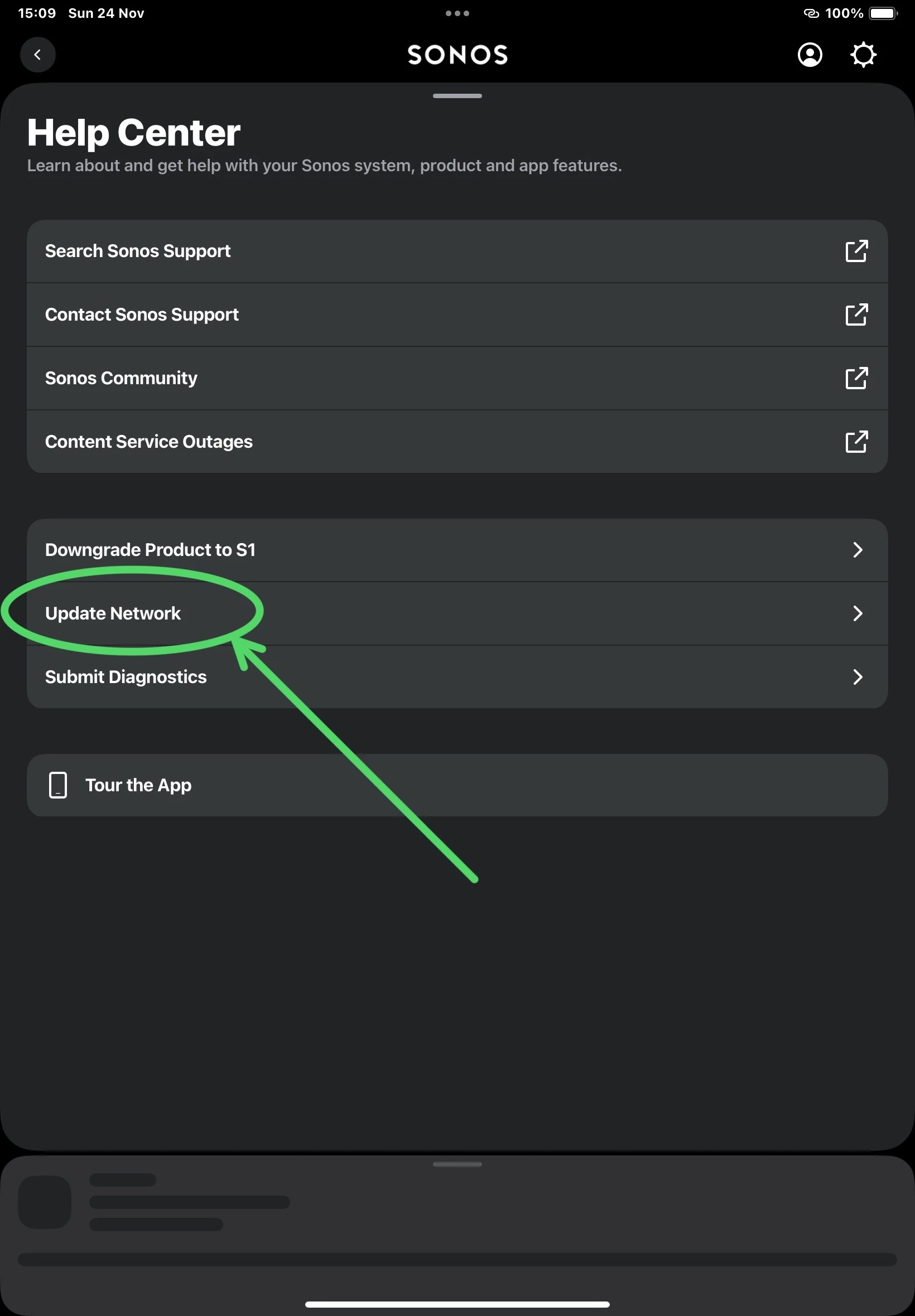Tap the phone icon beside Tour the App
Viewport: 915px width, 1316px height.
(x=58, y=785)
